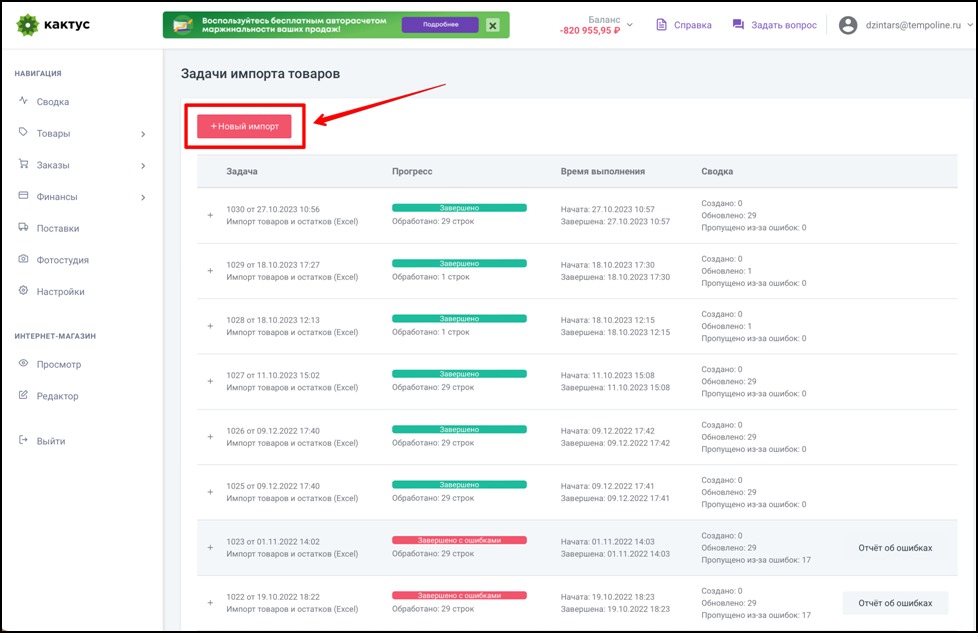
Task: Open Сводка via its sidebar icon
Action: pyautogui.click(x=23, y=101)
